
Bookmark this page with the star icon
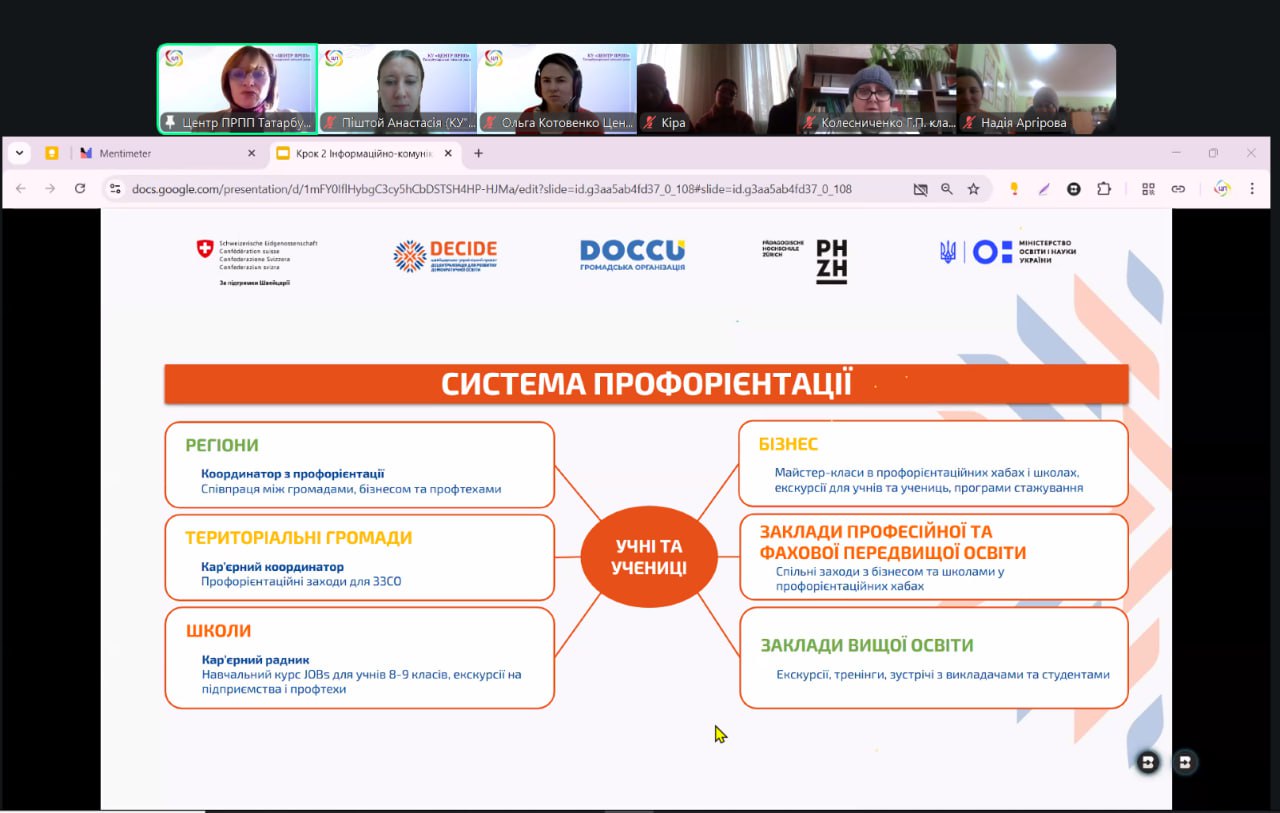[x=973, y=188]
